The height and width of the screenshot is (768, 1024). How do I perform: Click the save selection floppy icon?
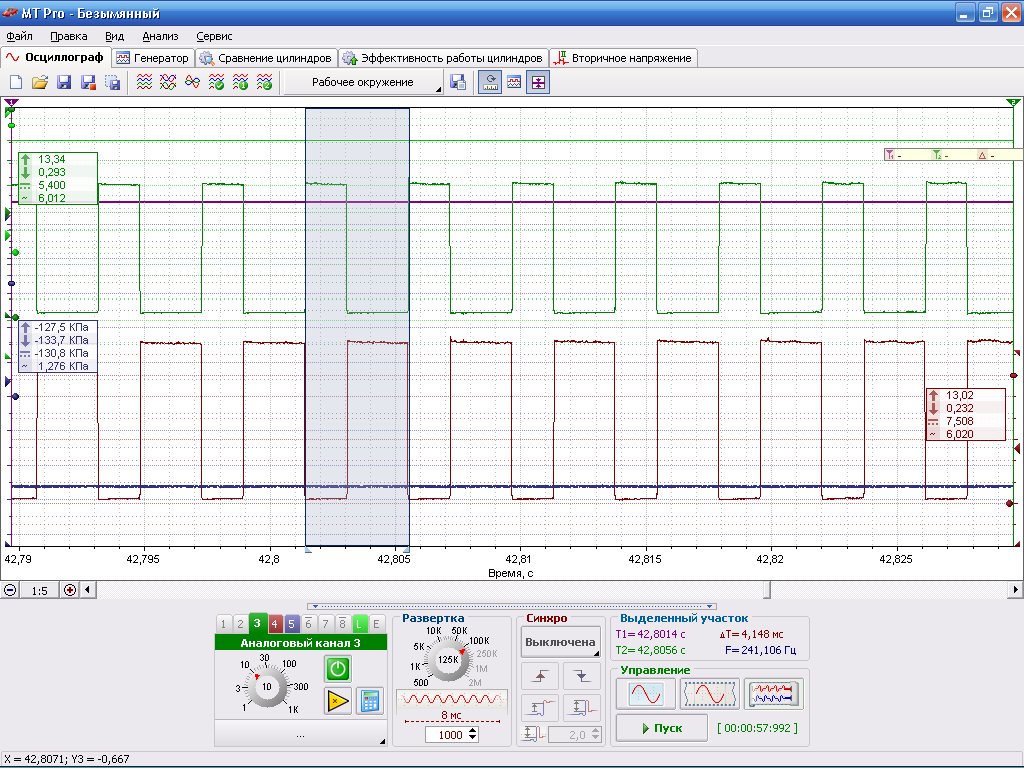click(x=112, y=82)
